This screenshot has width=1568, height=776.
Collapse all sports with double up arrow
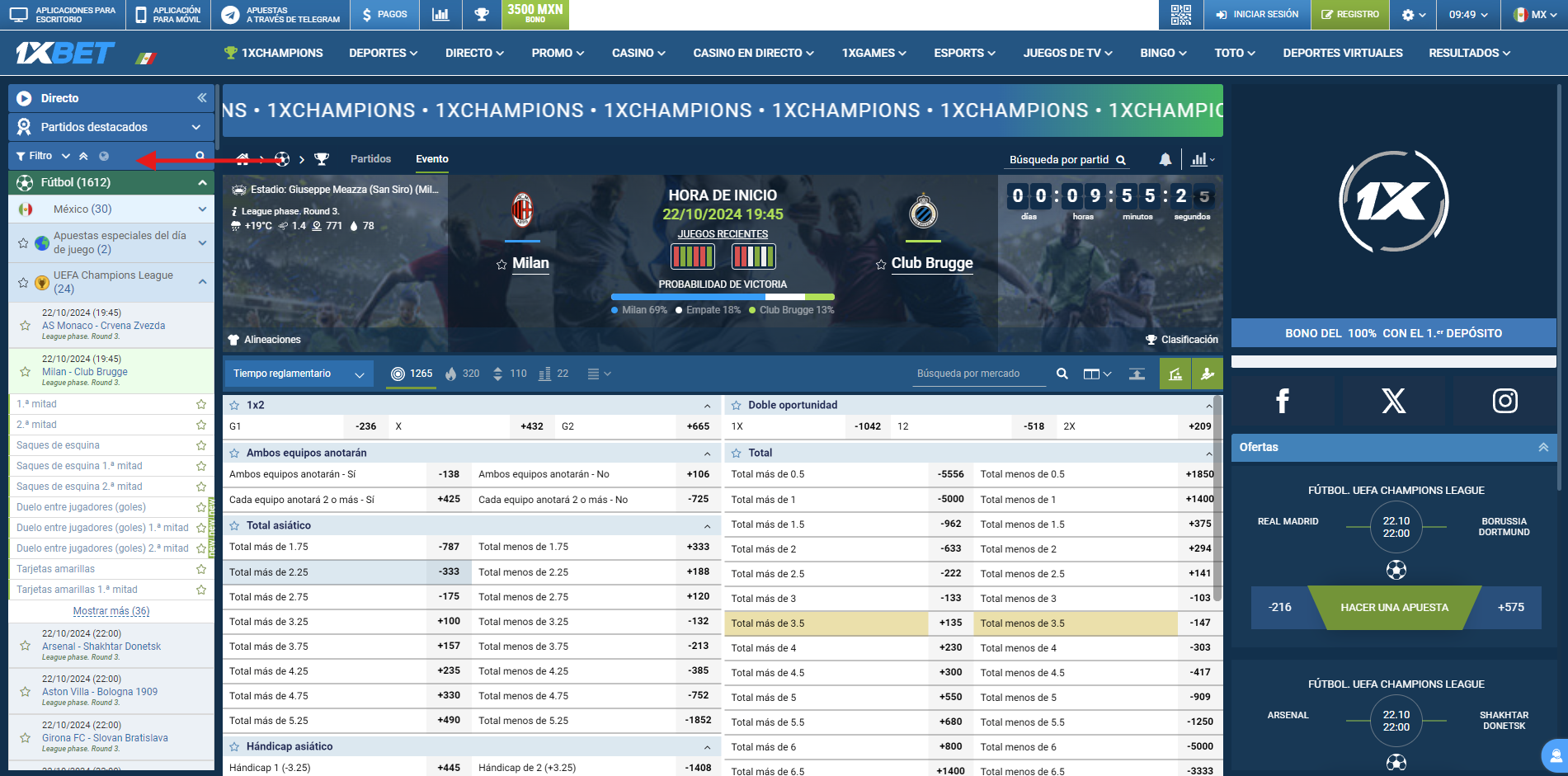pyautogui.click(x=83, y=156)
